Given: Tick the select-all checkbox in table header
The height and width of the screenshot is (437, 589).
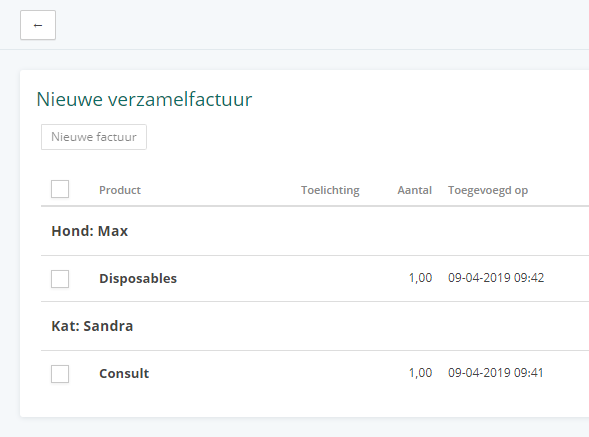Looking at the screenshot, I should coord(60,189).
